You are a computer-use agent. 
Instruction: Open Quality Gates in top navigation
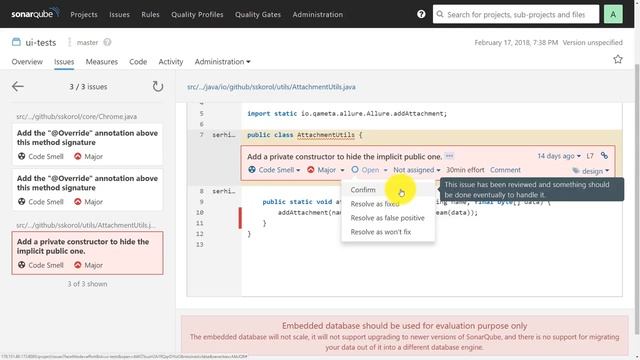(258, 14)
